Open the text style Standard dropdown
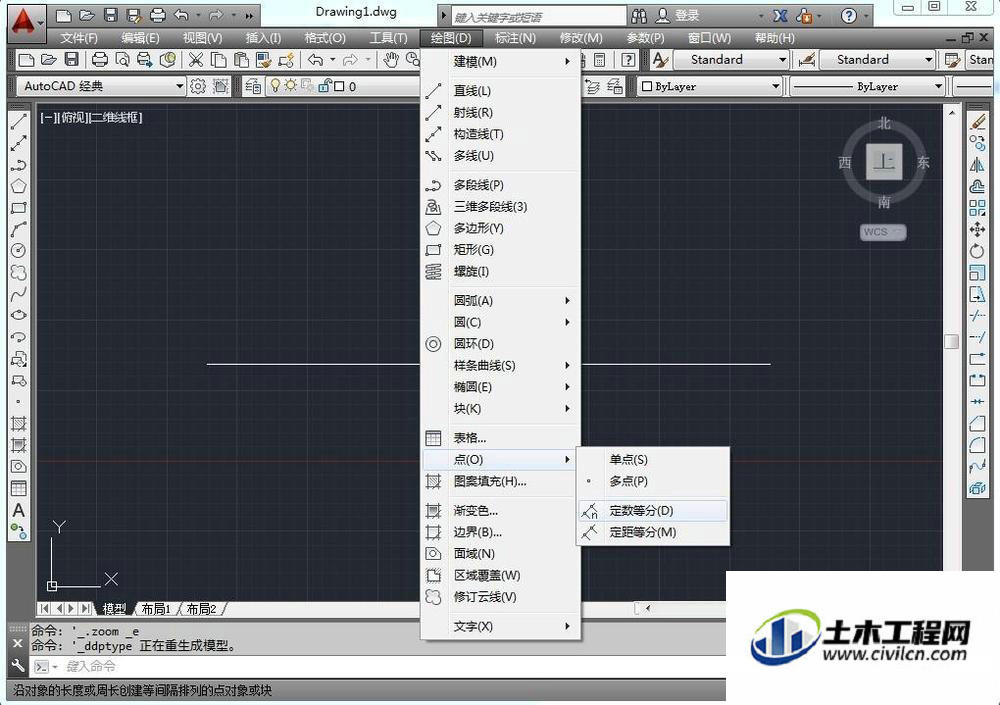Image resolution: width=1000 pixels, height=705 pixels. tap(783, 60)
